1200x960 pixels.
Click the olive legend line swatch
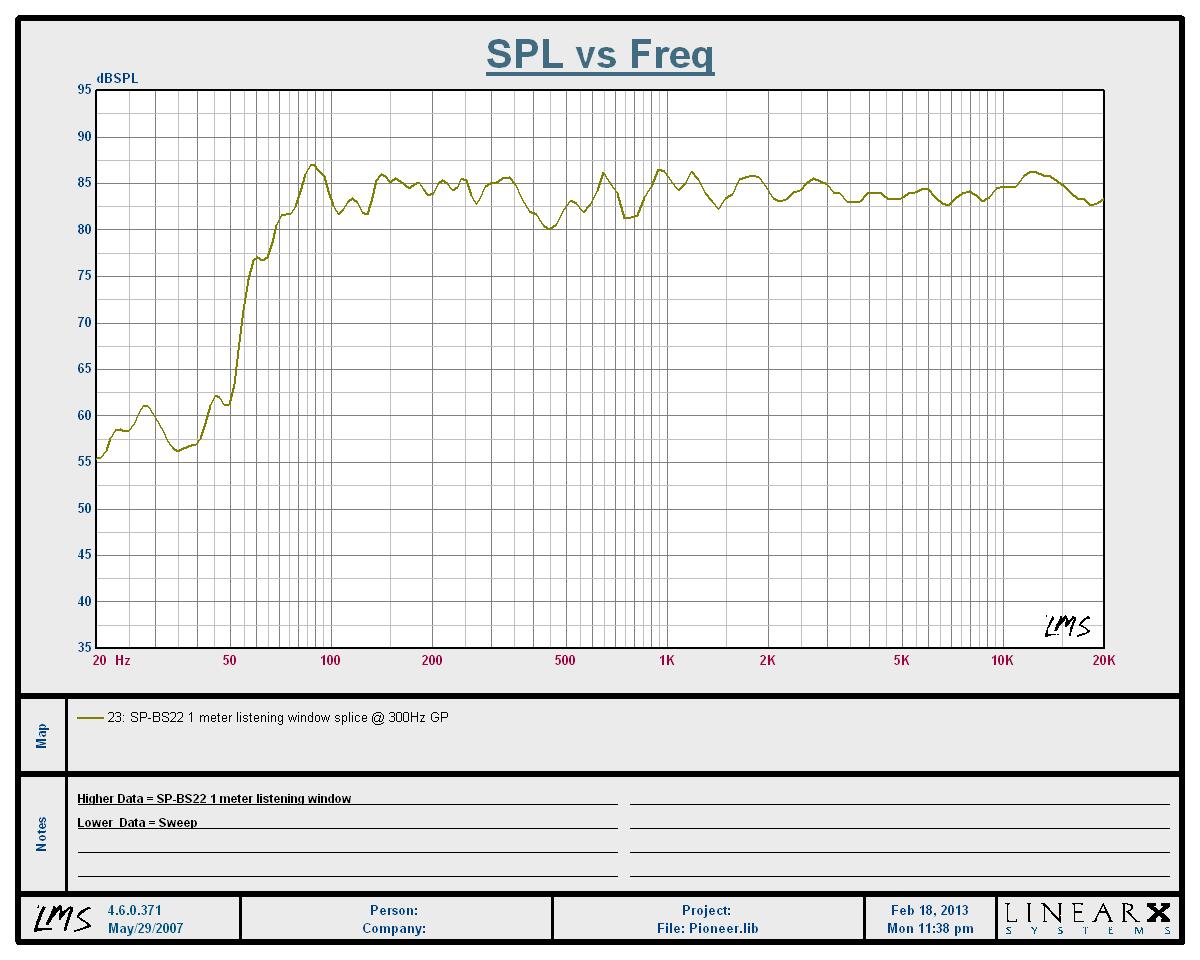[x=90, y=718]
